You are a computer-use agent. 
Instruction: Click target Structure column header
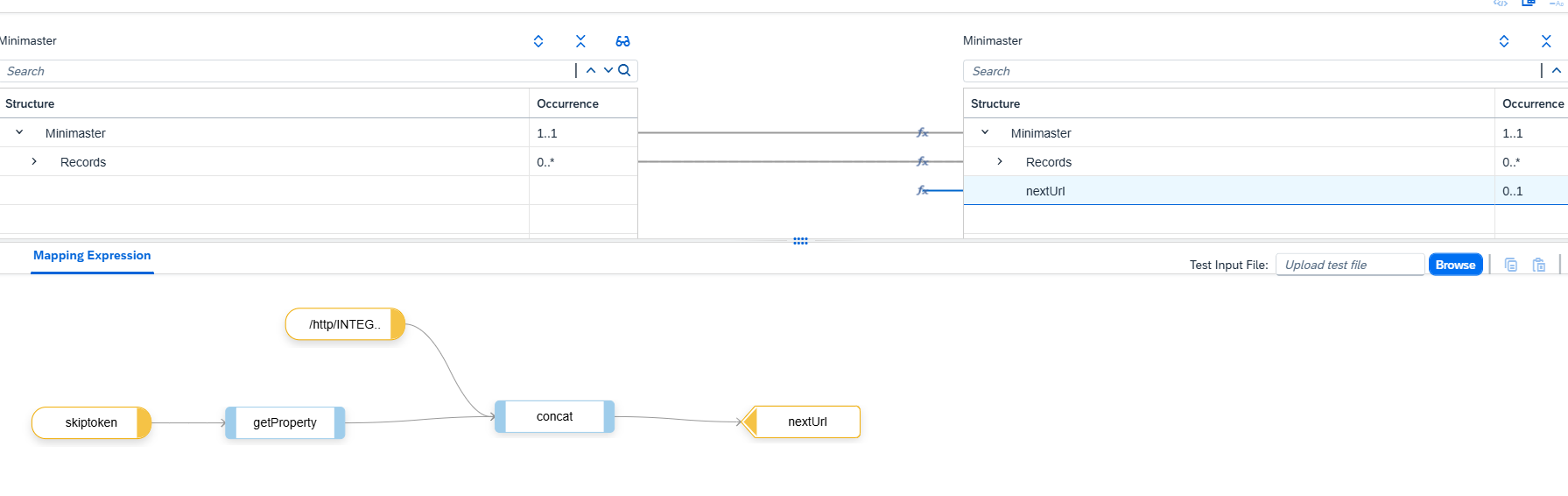click(x=1229, y=103)
